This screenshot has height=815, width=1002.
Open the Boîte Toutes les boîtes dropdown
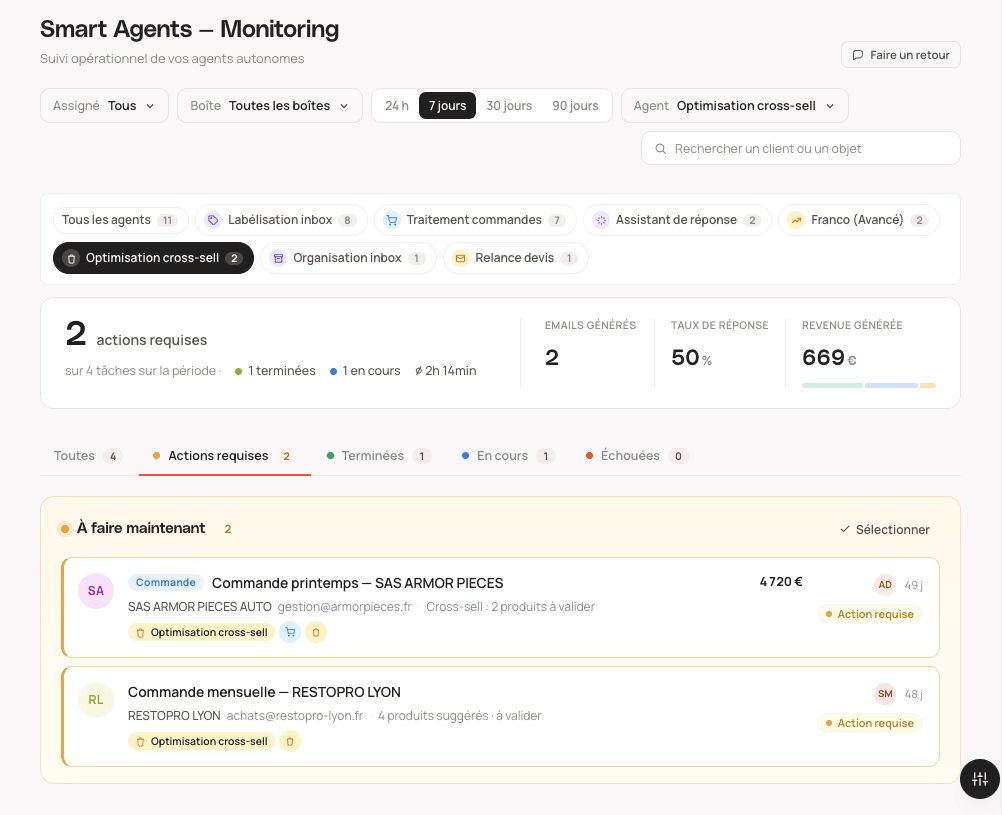pyautogui.click(x=270, y=105)
